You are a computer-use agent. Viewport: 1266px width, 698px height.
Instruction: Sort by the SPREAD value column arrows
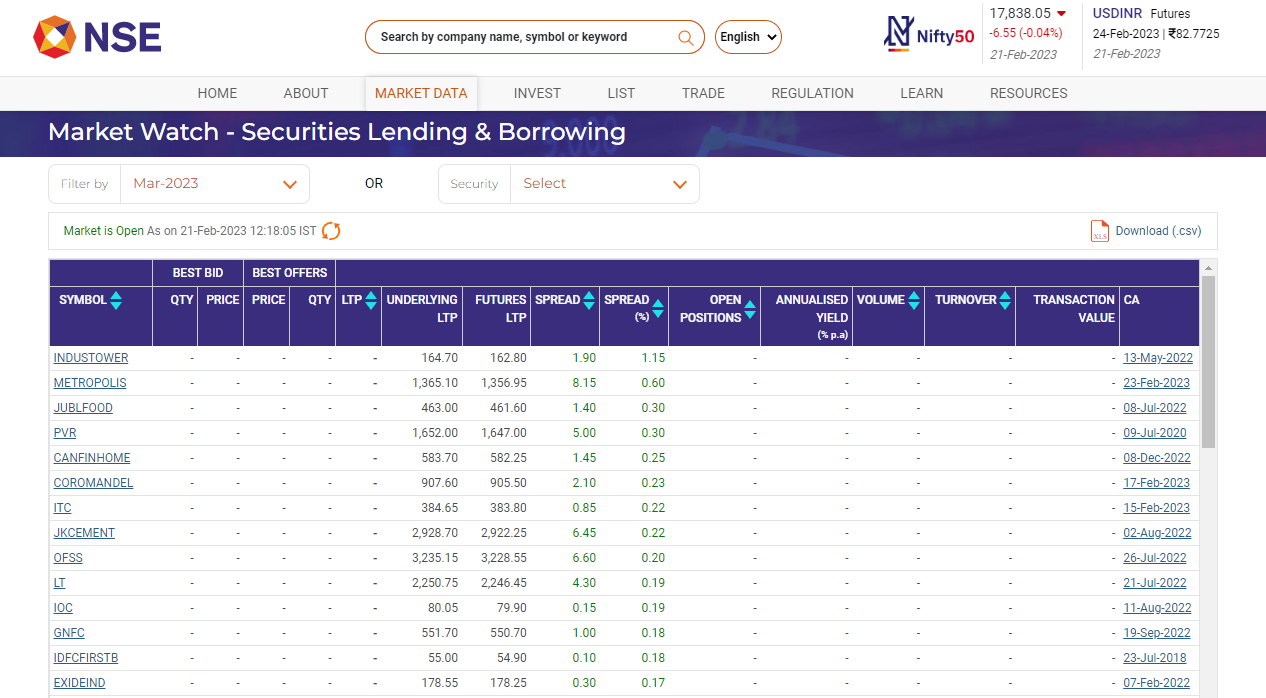(590, 300)
